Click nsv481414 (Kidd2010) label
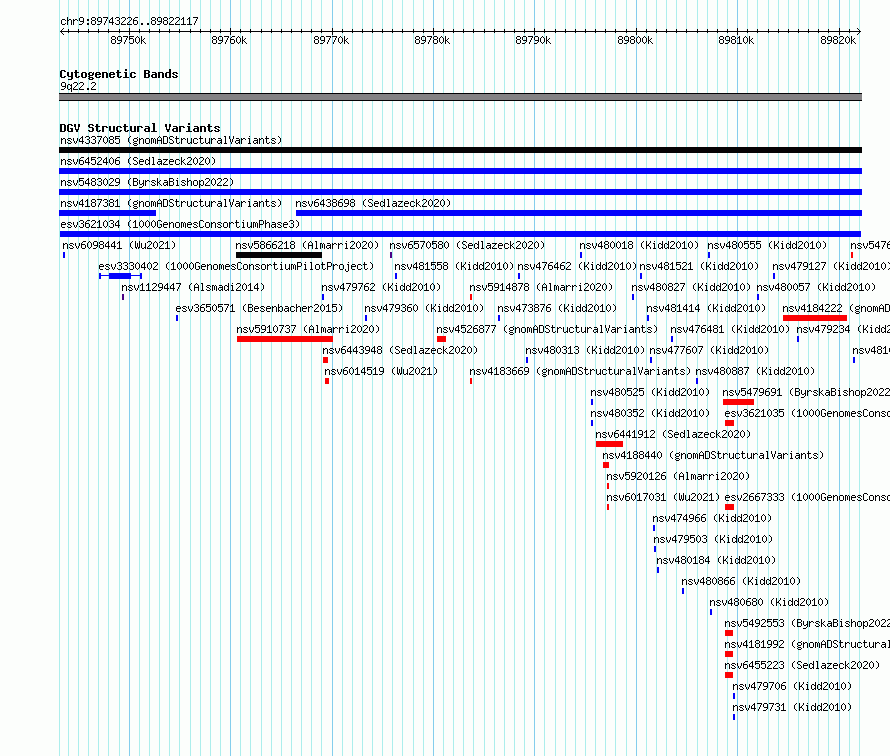The width and height of the screenshot is (890, 756). pyautogui.click(x=706, y=308)
